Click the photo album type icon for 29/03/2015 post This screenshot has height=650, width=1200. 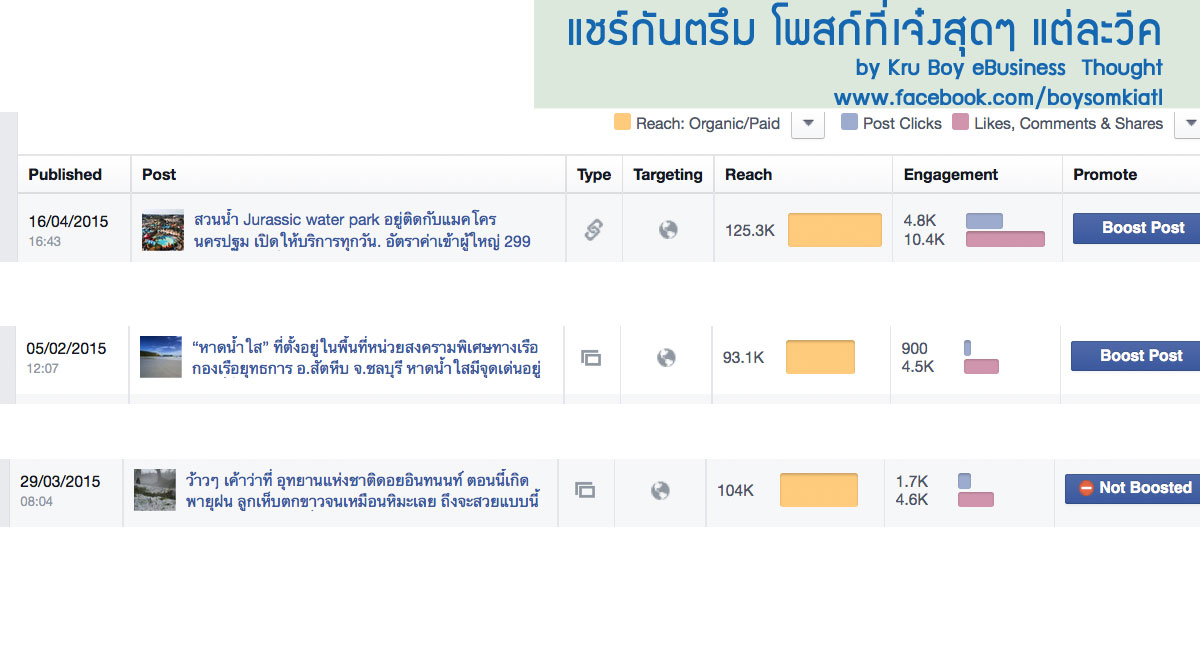pyautogui.click(x=585, y=490)
